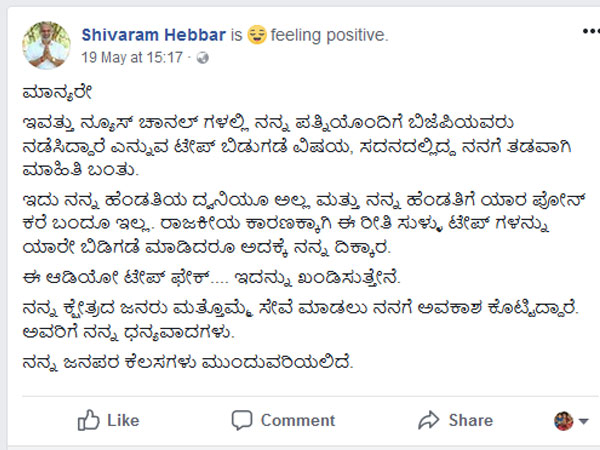Click the last line 'ನನ್ನ ಜನಪರ ಕೆಲಸಗಳು'
600x450 pixels.
[188, 362]
